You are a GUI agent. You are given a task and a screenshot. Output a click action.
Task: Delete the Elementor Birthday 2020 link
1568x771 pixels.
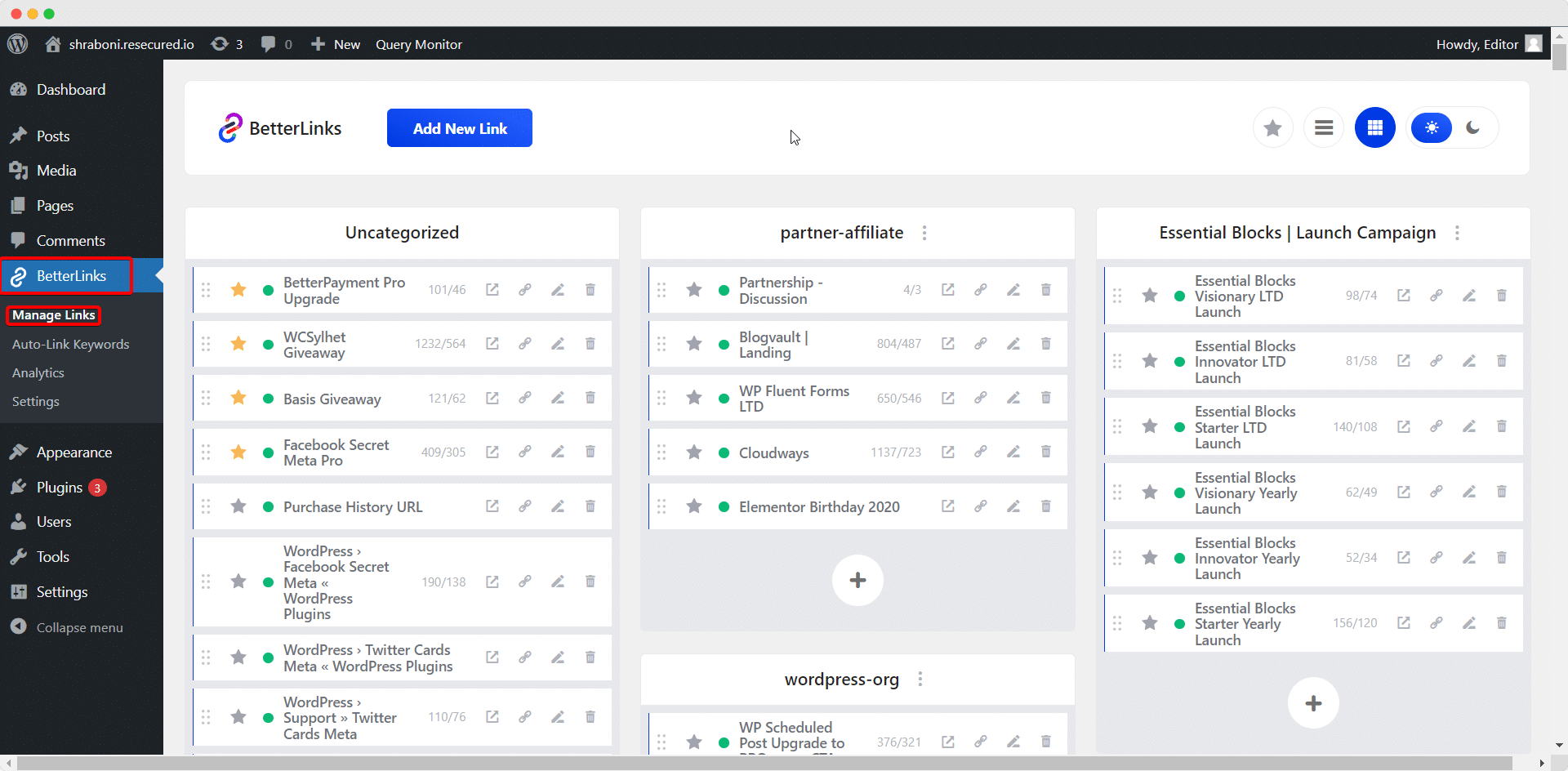tap(1046, 506)
